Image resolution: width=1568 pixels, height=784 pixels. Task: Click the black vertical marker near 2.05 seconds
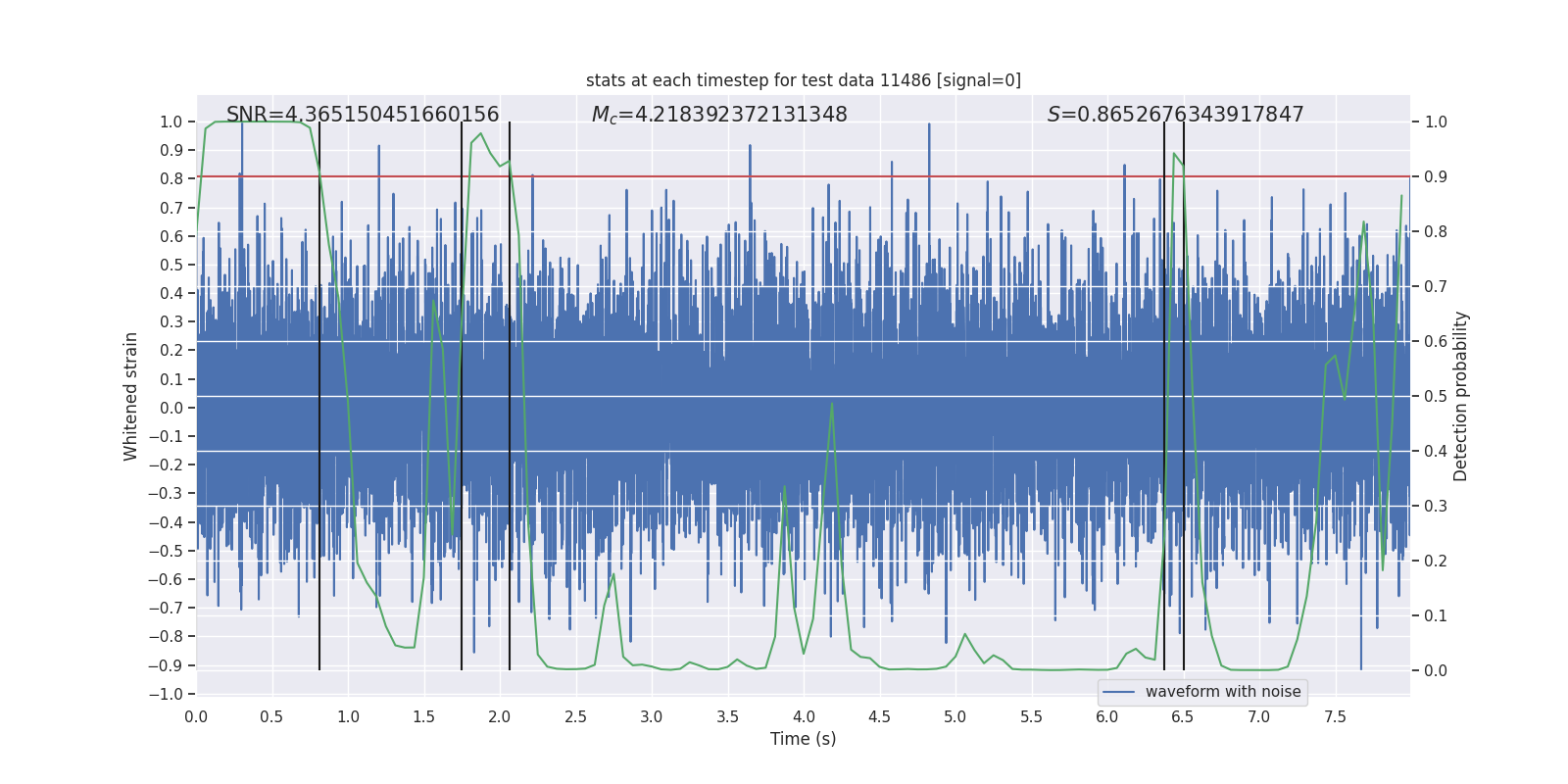pyautogui.click(x=510, y=396)
